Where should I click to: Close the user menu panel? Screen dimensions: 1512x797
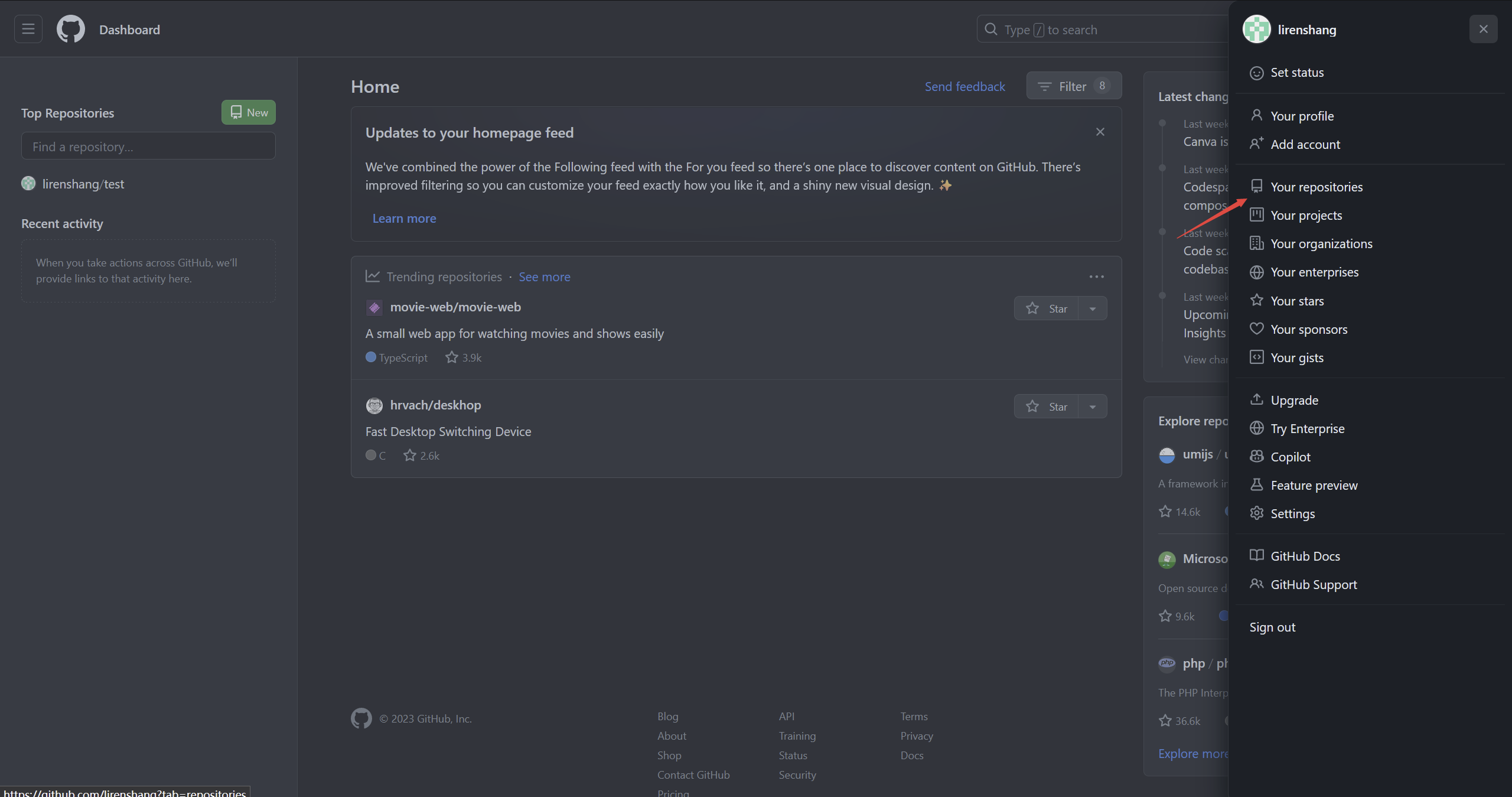click(x=1483, y=29)
